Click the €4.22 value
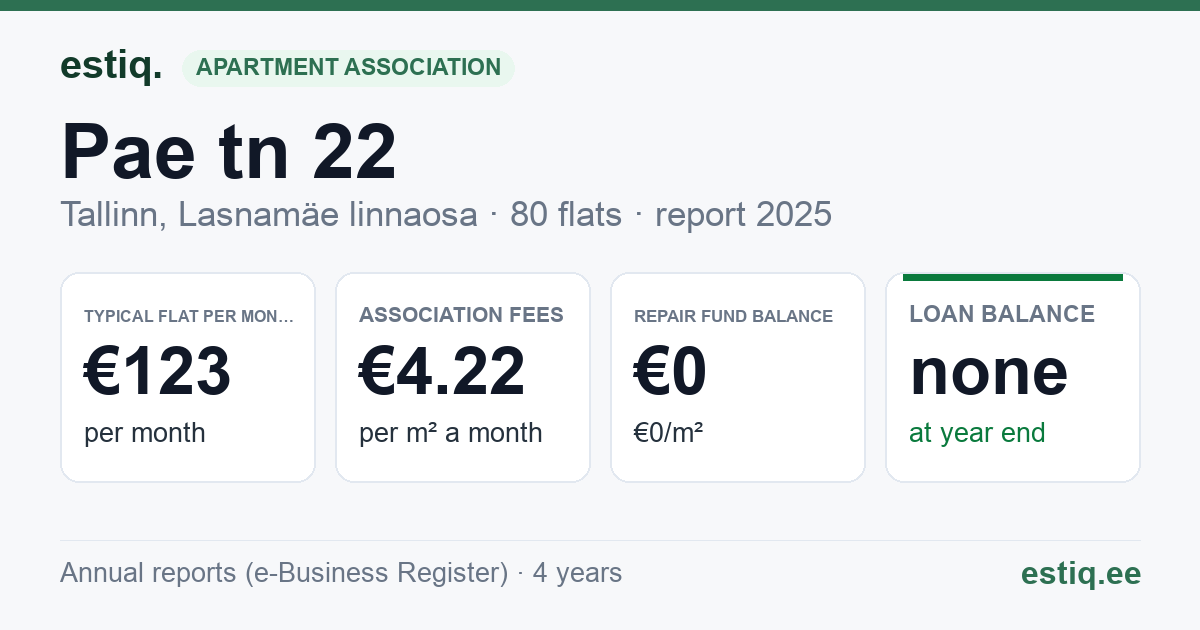This screenshot has width=1200, height=630. (442, 371)
